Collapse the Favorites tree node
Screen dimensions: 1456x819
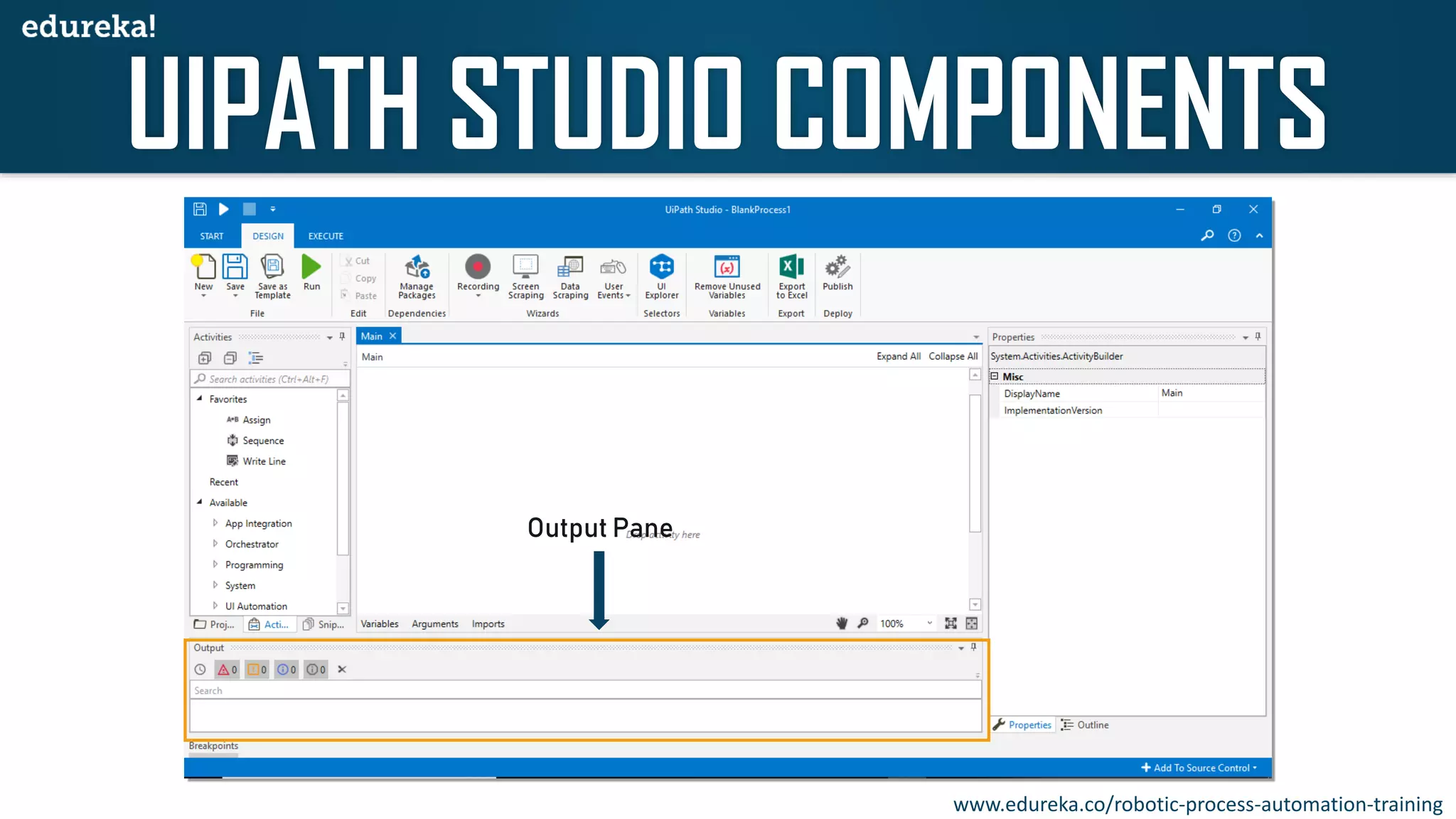200,399
